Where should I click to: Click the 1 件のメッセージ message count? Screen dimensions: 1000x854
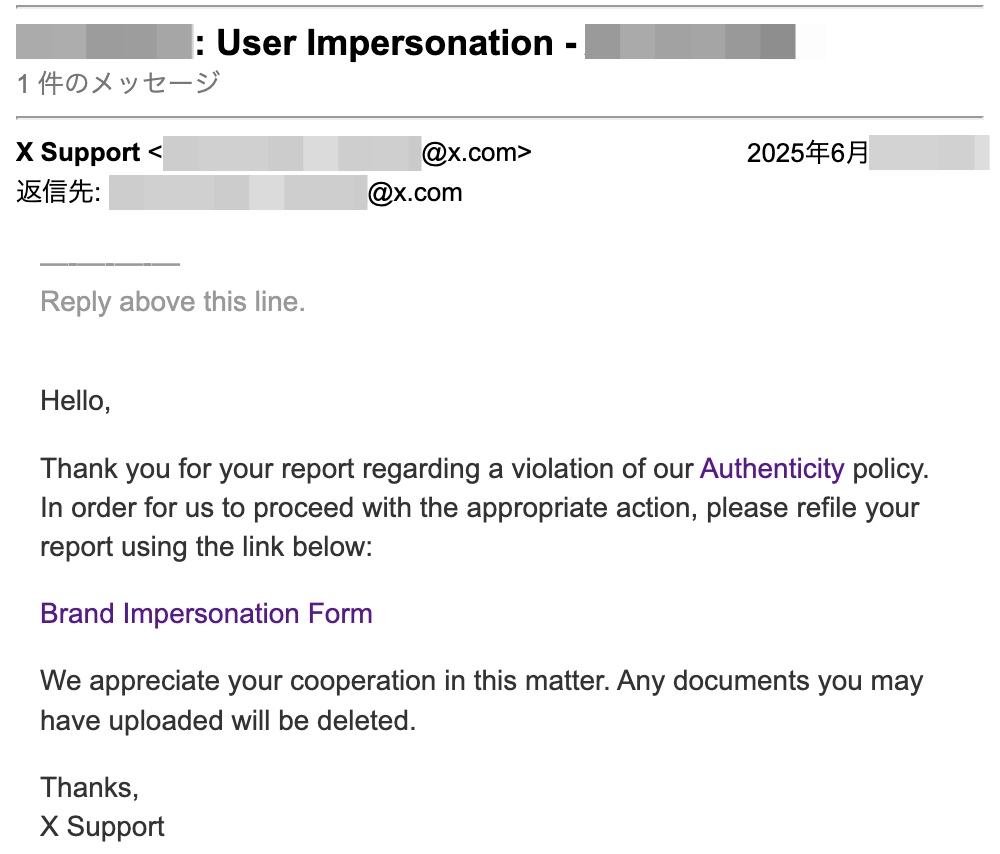point(118,83)
